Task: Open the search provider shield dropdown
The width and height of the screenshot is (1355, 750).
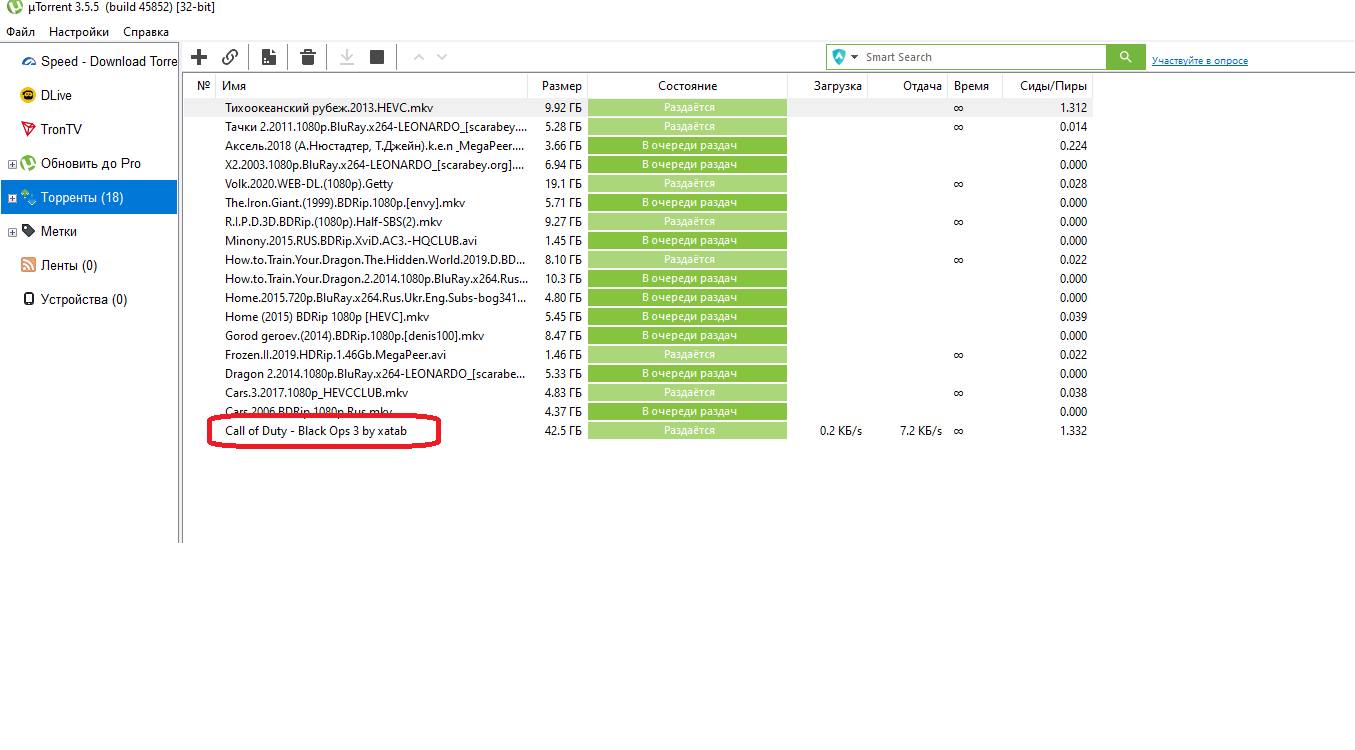Action: pyautogui.click(x=845, y=57)
